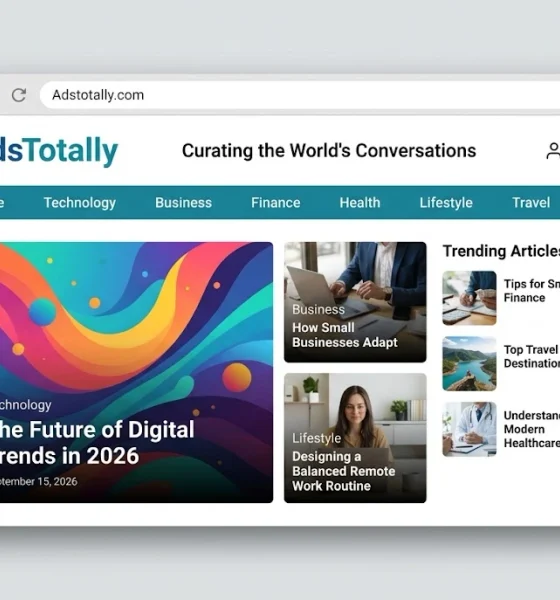Click the Lifestyle category label on card
Image resolution: width=560 pixels, height=600 pixels.
(316, 438)
